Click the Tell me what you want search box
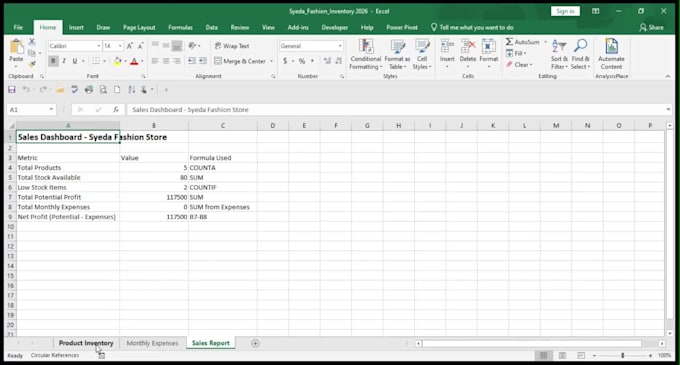680x365 pixels. [x=472, y=27]
